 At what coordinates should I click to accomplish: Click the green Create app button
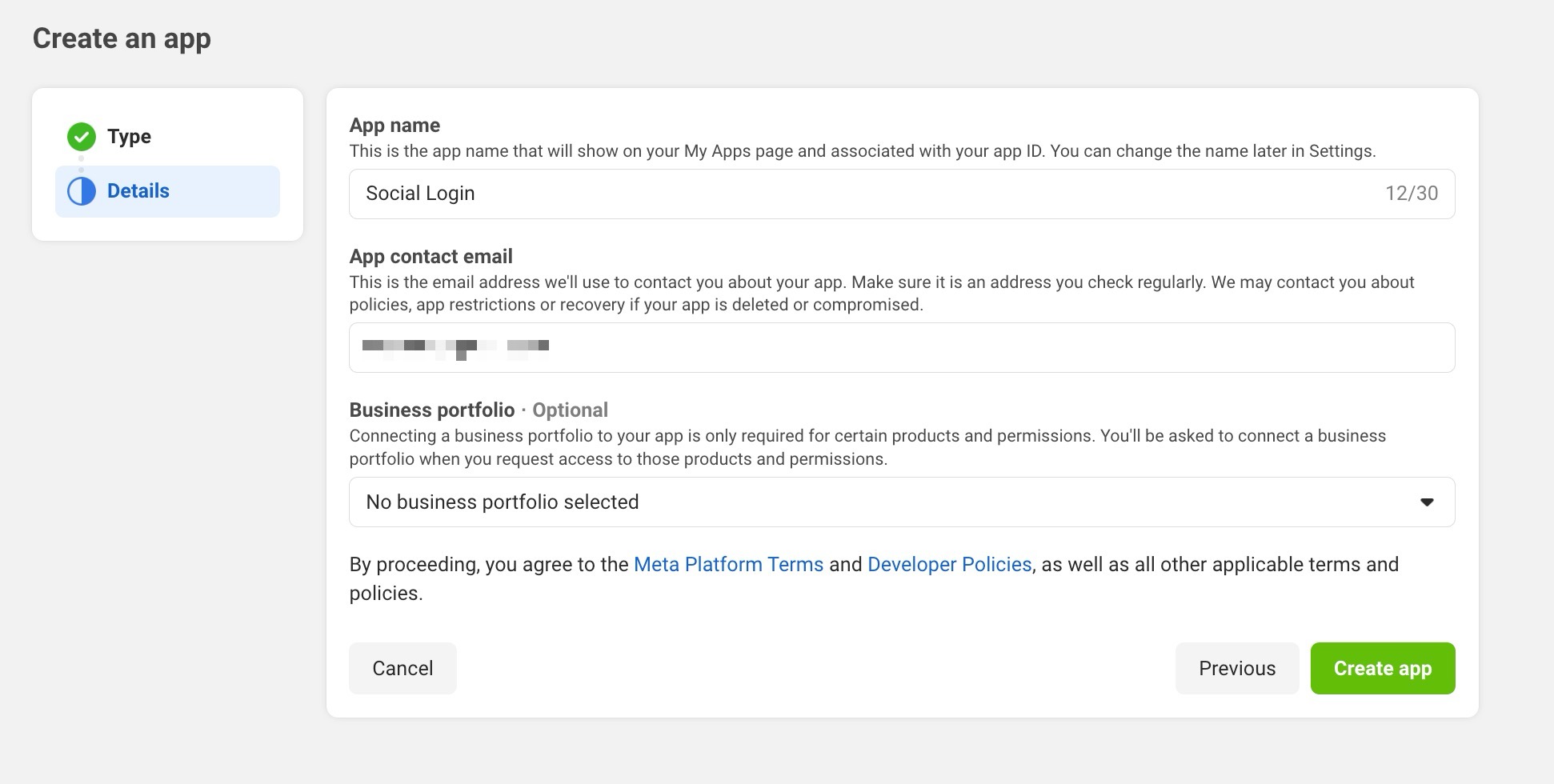tap(1382, 669)
